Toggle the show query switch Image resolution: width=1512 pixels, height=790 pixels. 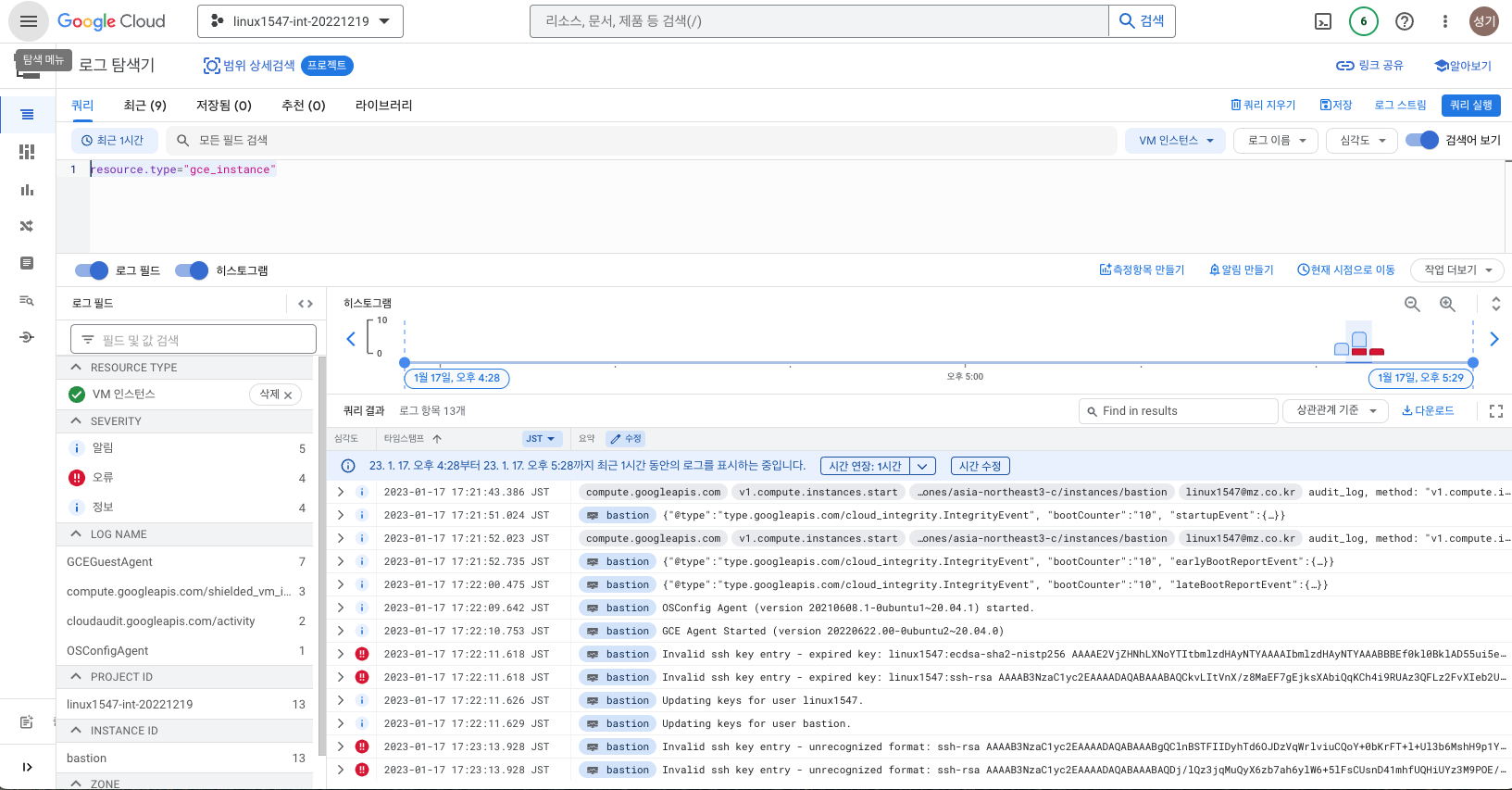(1421, 140)
